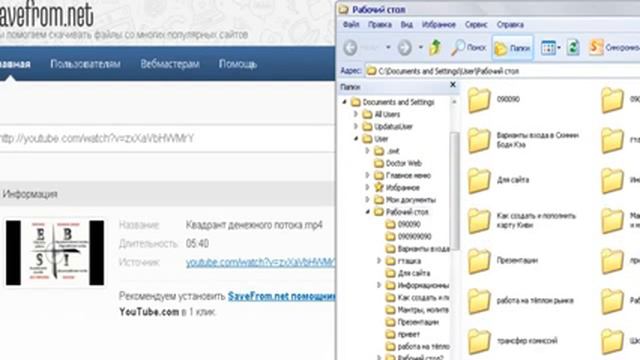Click the duration value 05:40
Viewport: 640px width, 360px height.
(197, 244)
